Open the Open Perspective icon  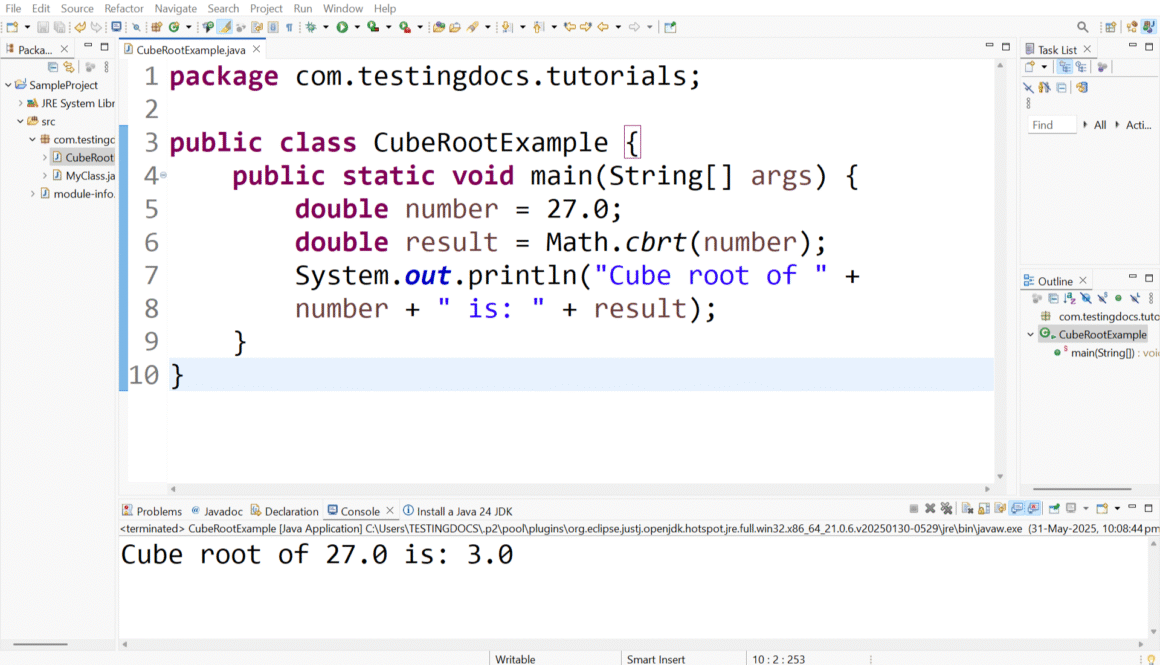(1110, 27)
